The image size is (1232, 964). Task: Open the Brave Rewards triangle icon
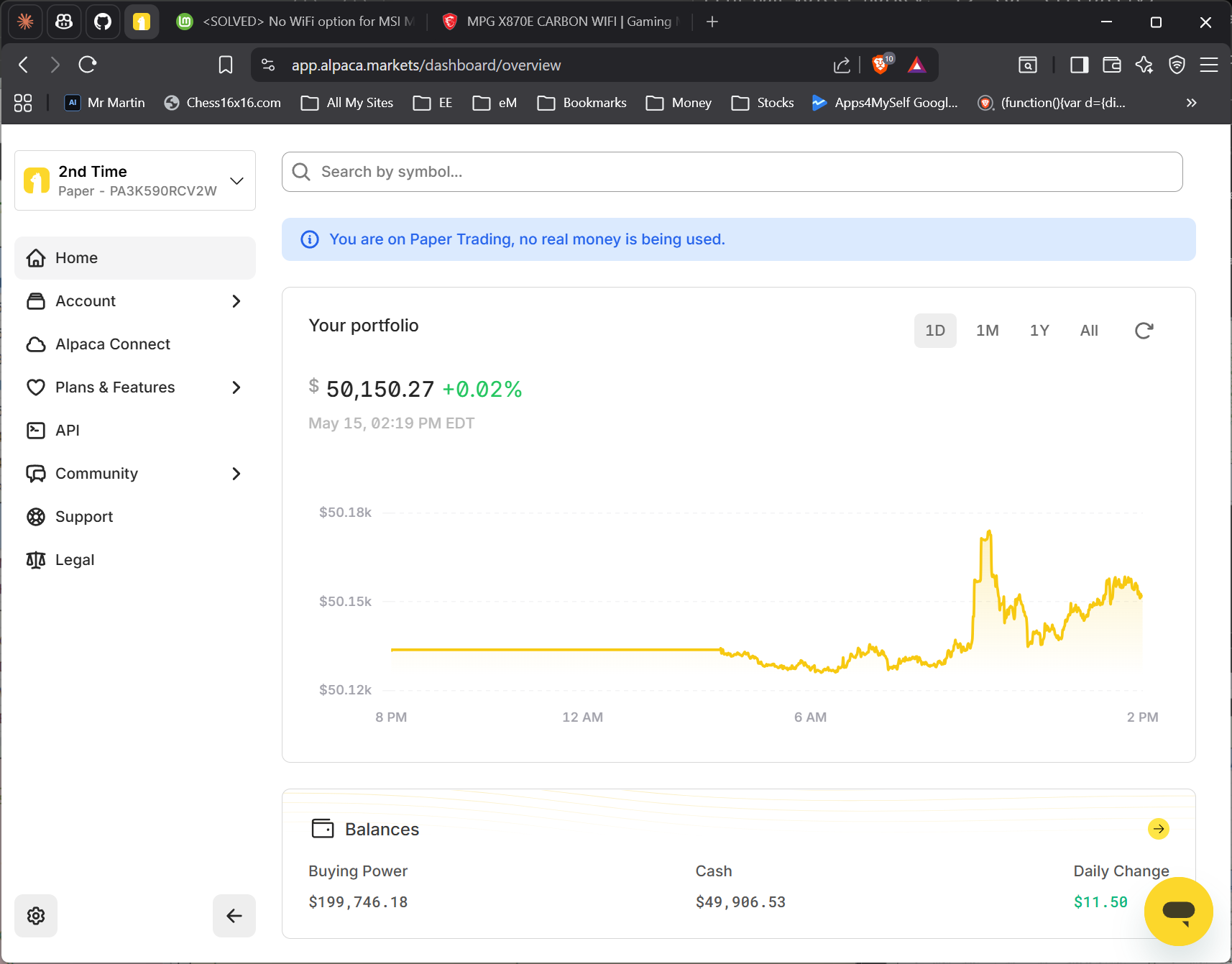tap(916, 65)
